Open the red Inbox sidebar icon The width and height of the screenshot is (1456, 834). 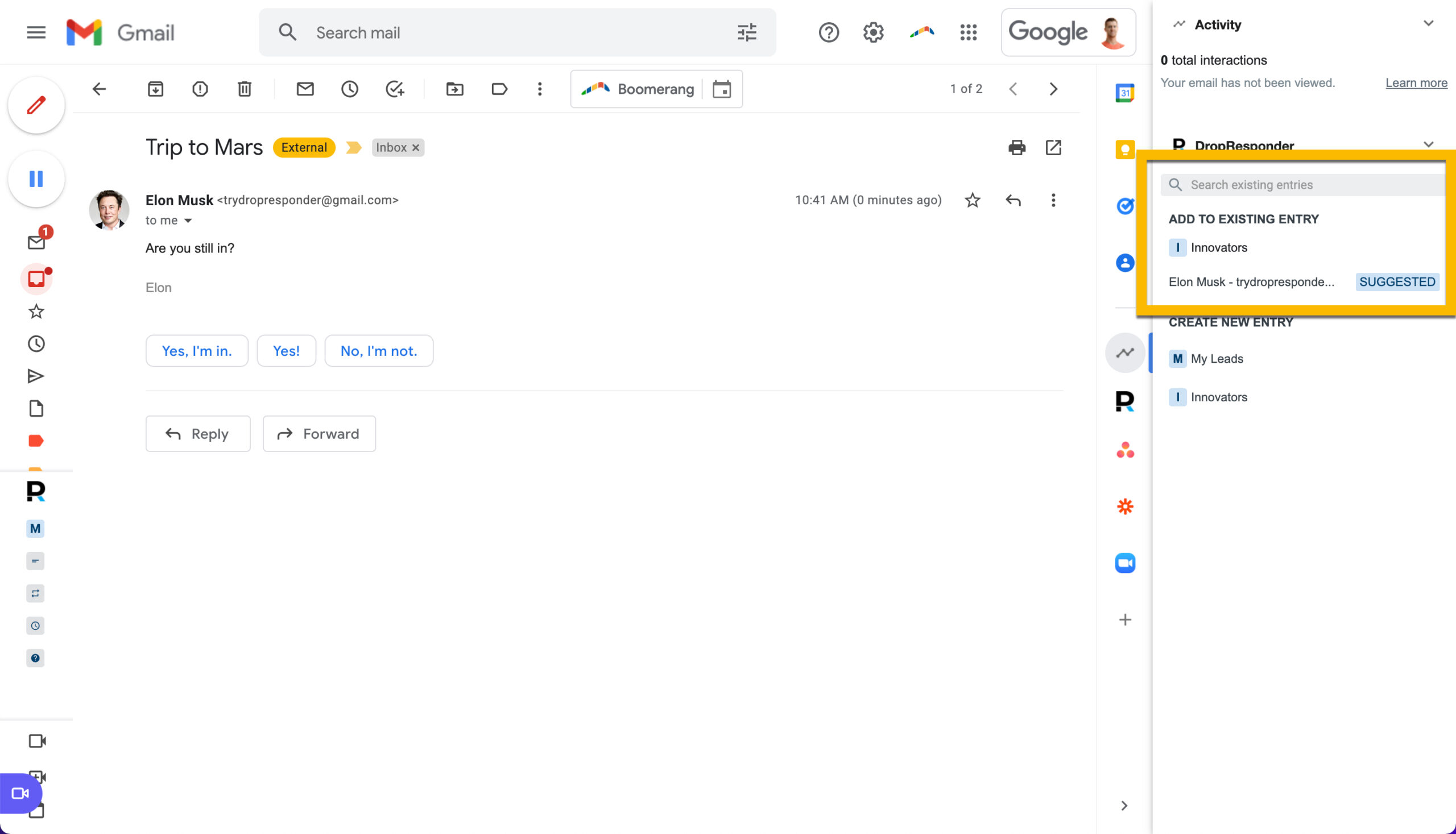click(x=36, y=279)
